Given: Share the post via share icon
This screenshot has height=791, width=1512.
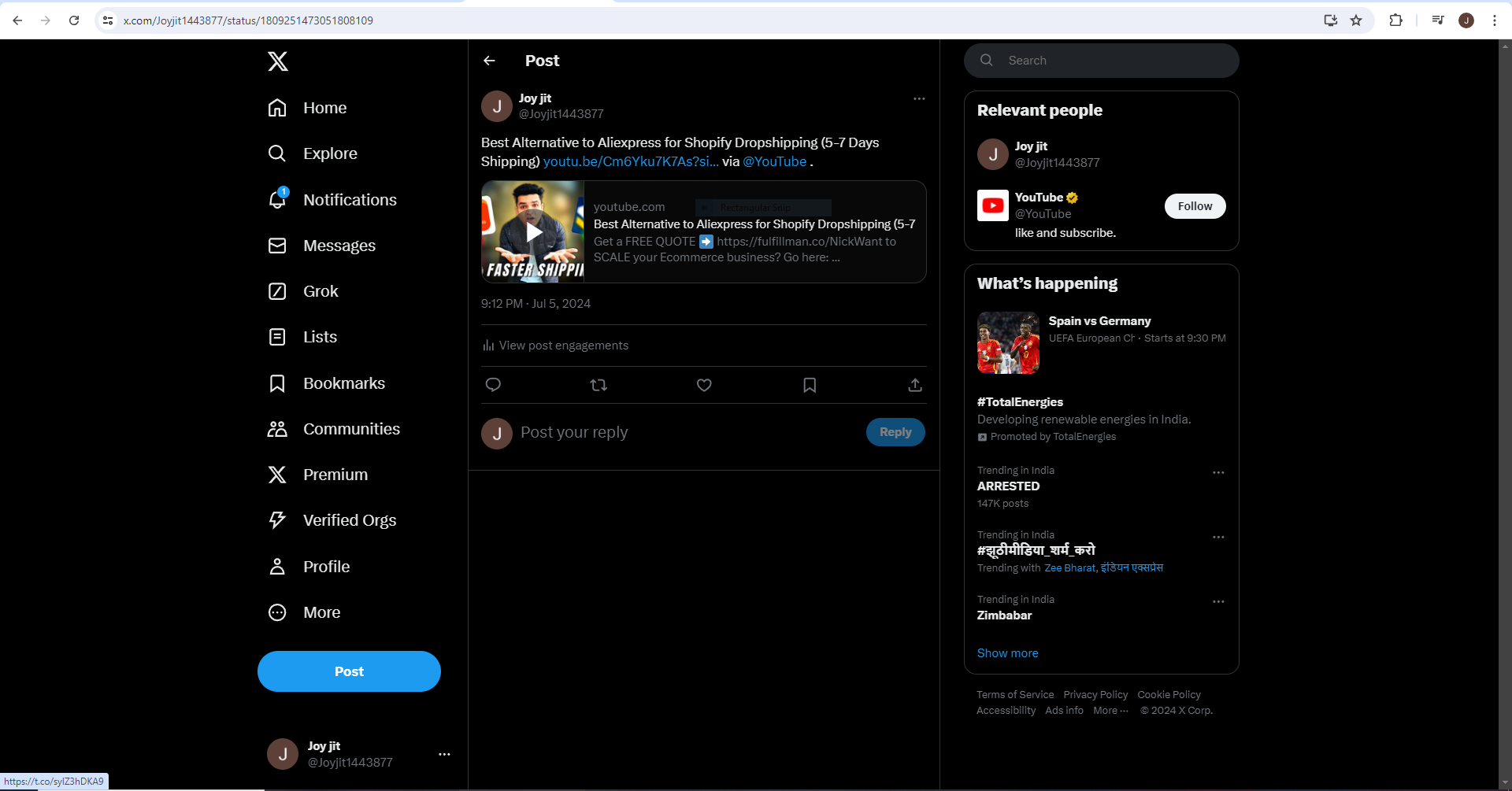Looking at the screenshot, I should click(915, 385).
